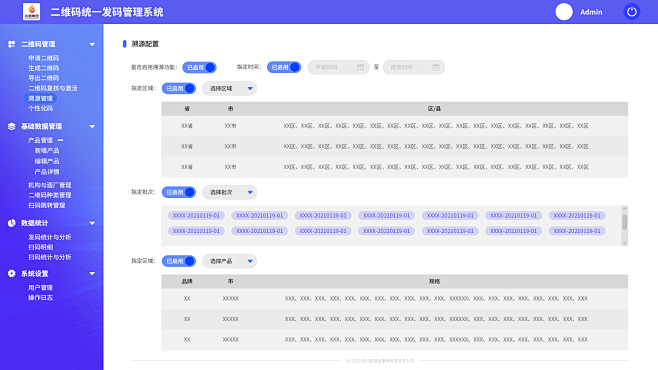Click the 溯源配置 section title
The width and height of the screenshot is (658, 370).
tap(145, 44)
